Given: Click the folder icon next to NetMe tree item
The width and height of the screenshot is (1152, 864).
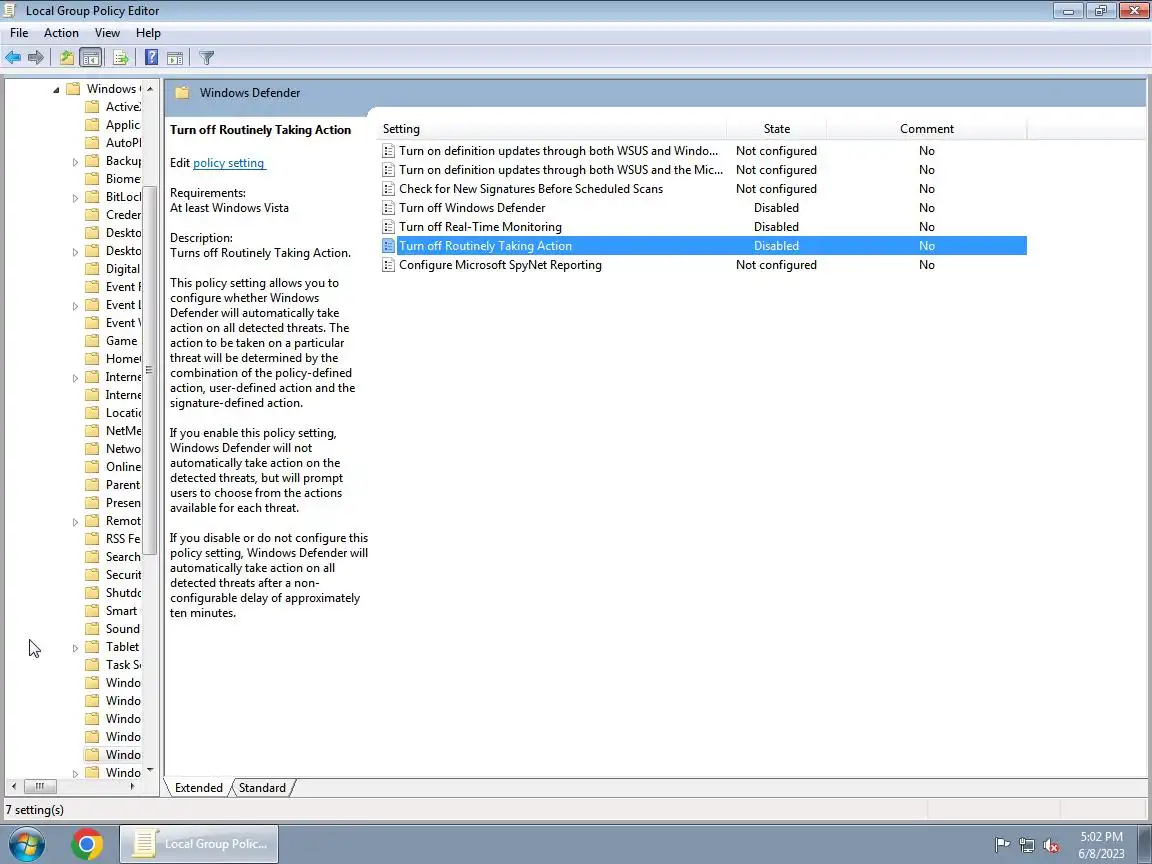Looking at the screenshot, I should pos(92,431).
